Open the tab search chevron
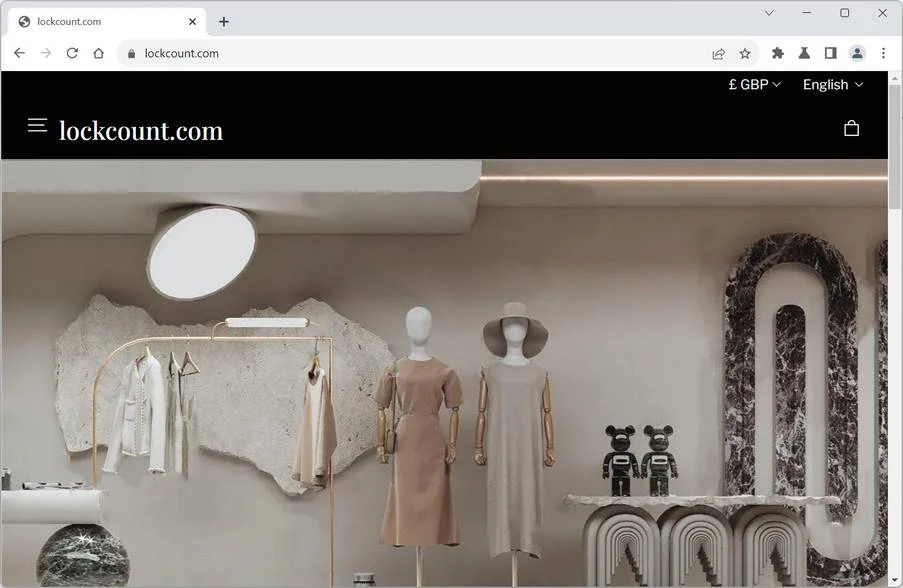 pos(769,13)
